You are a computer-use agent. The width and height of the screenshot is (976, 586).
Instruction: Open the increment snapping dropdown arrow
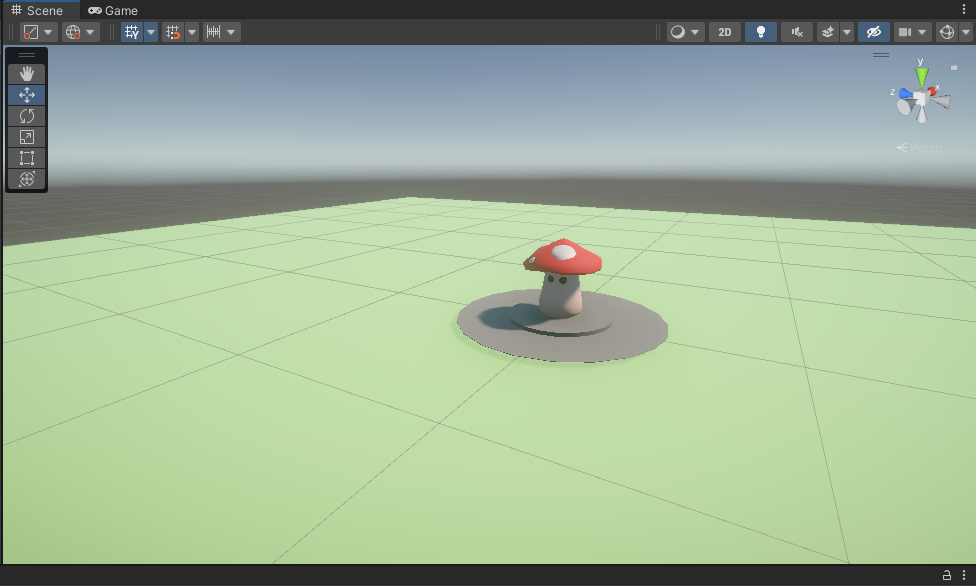[232, 32]
